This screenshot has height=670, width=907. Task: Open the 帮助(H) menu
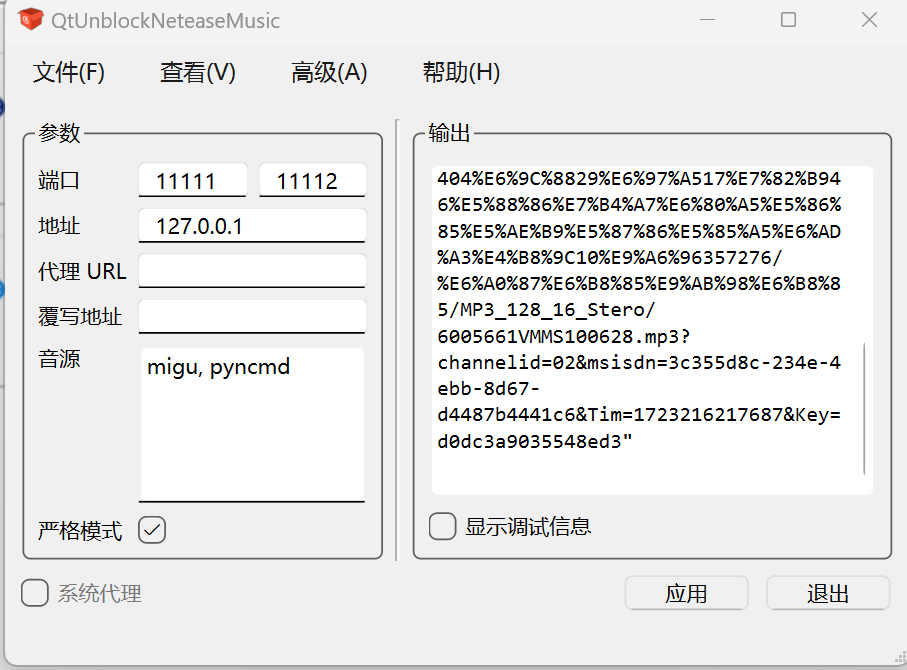click(x=461, y=73)
